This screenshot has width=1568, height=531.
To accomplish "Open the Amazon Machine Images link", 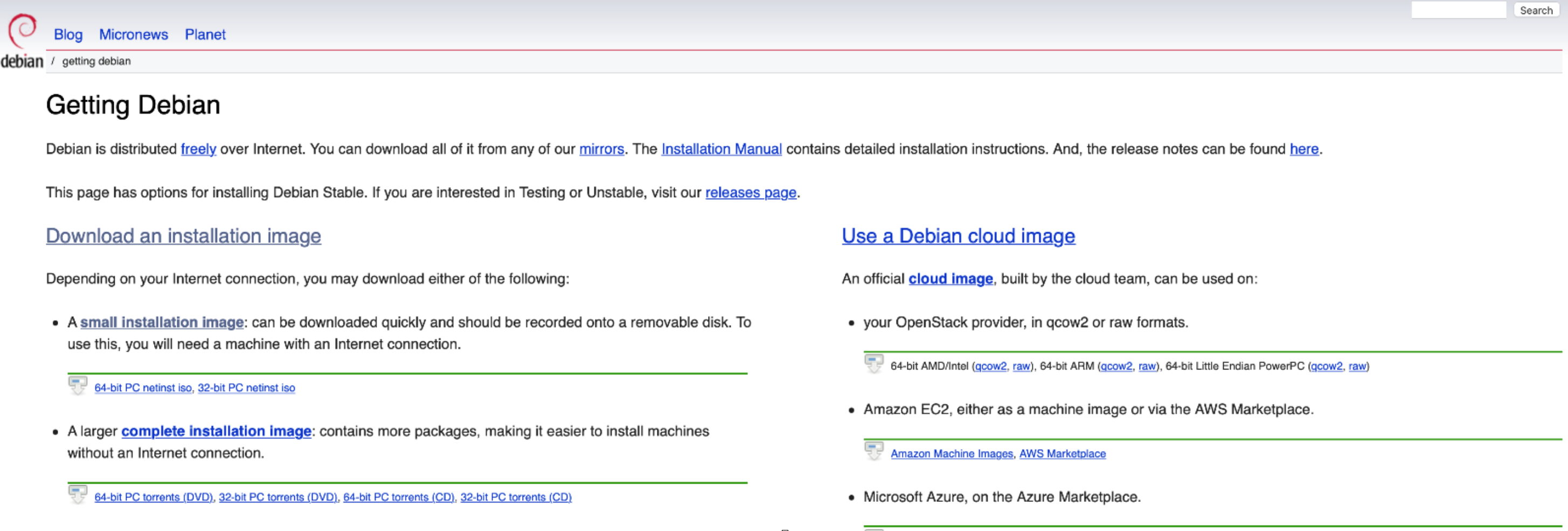I will coord(952,454).
